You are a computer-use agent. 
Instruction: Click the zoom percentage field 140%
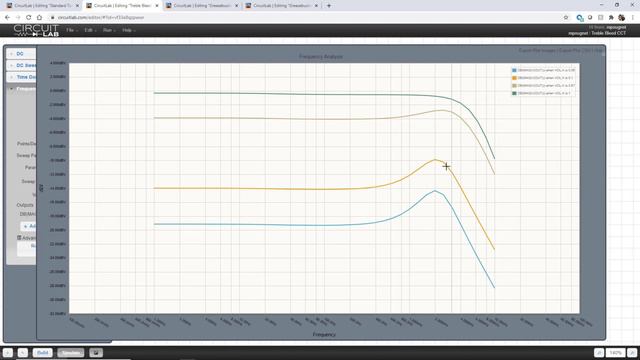coord(615,353)
